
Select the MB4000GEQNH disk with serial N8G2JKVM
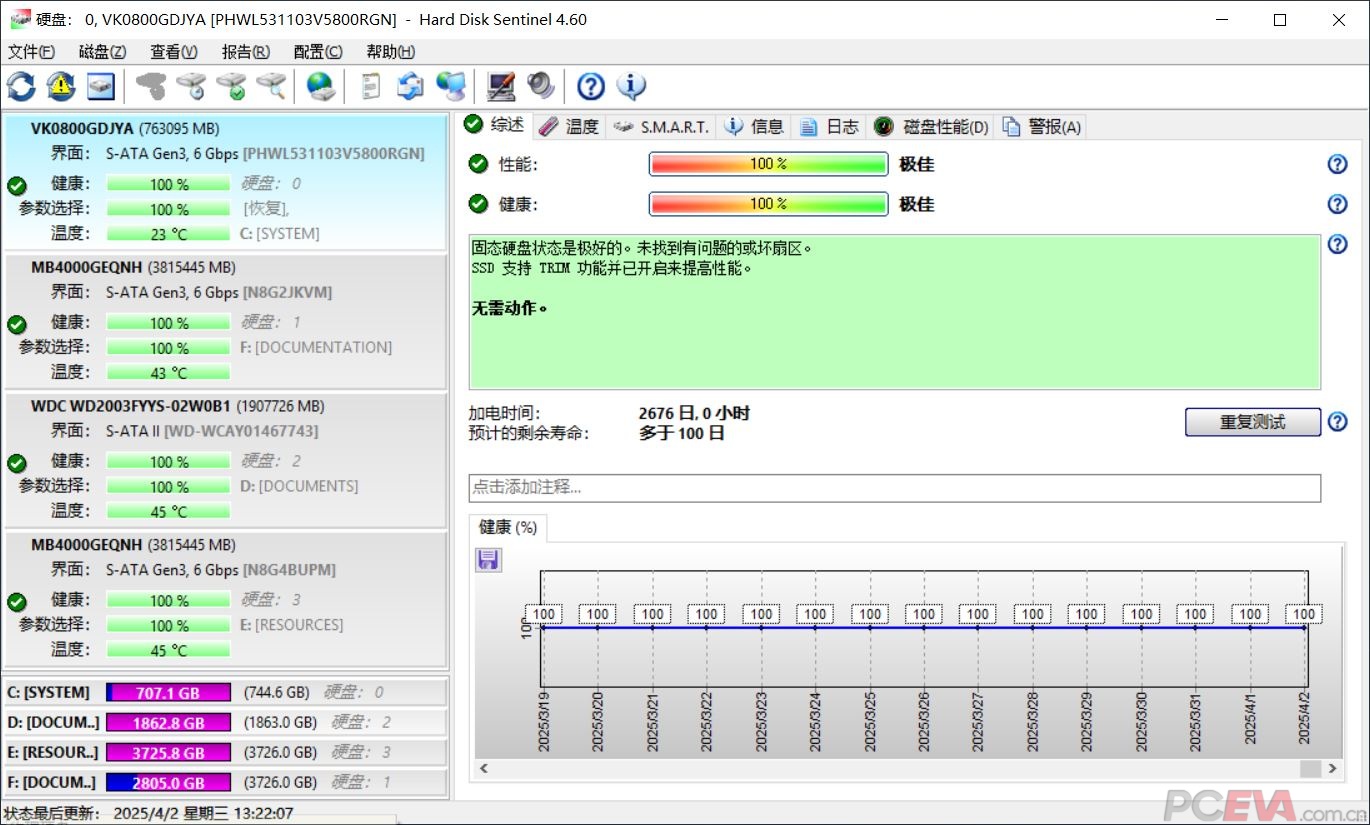click(225, 321)
